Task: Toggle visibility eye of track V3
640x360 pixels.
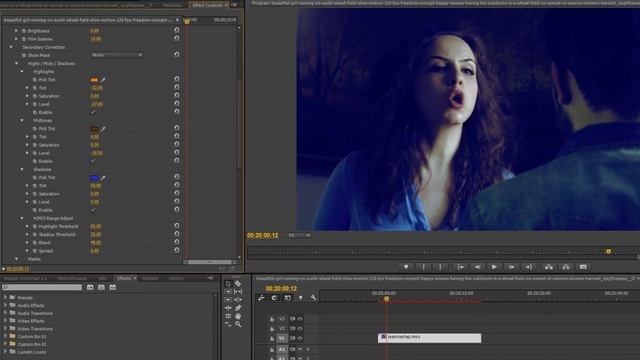Action: click(300, 319)
